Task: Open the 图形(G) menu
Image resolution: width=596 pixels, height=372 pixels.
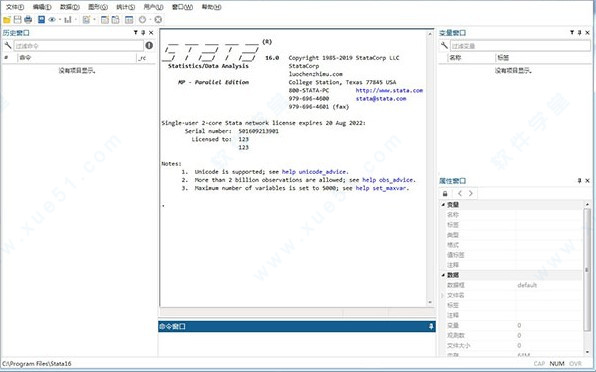Action: [98, 7]
